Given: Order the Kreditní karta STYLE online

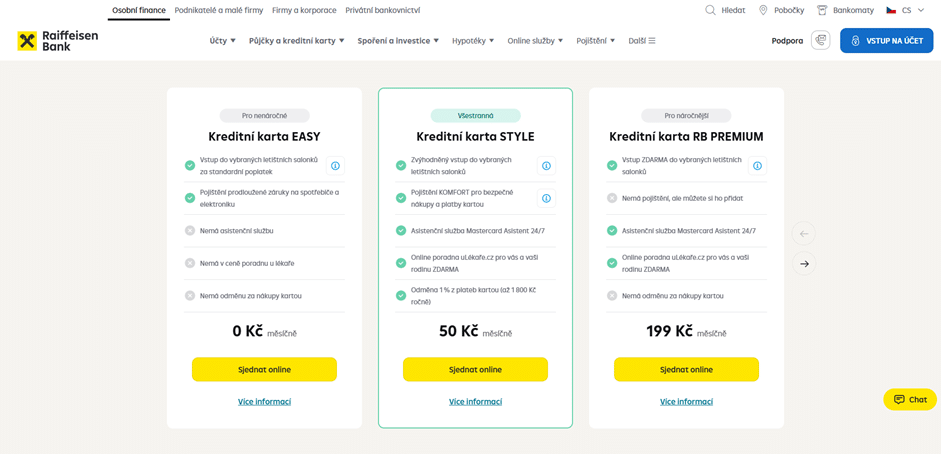Looking at the screenshot, I should coord(475,369).
